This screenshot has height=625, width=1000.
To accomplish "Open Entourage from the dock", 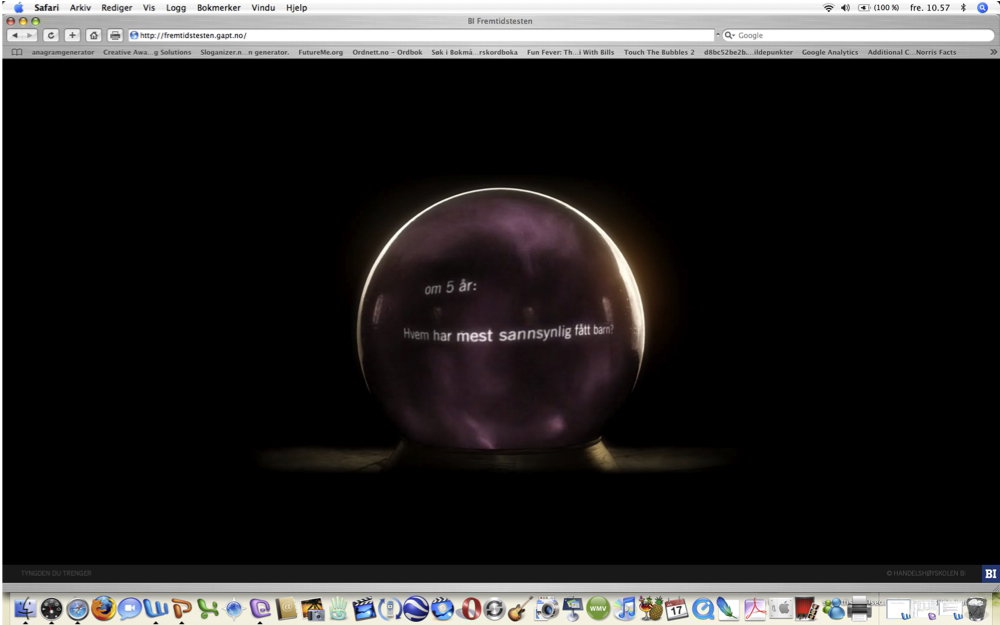I will (x=260, y=609).
